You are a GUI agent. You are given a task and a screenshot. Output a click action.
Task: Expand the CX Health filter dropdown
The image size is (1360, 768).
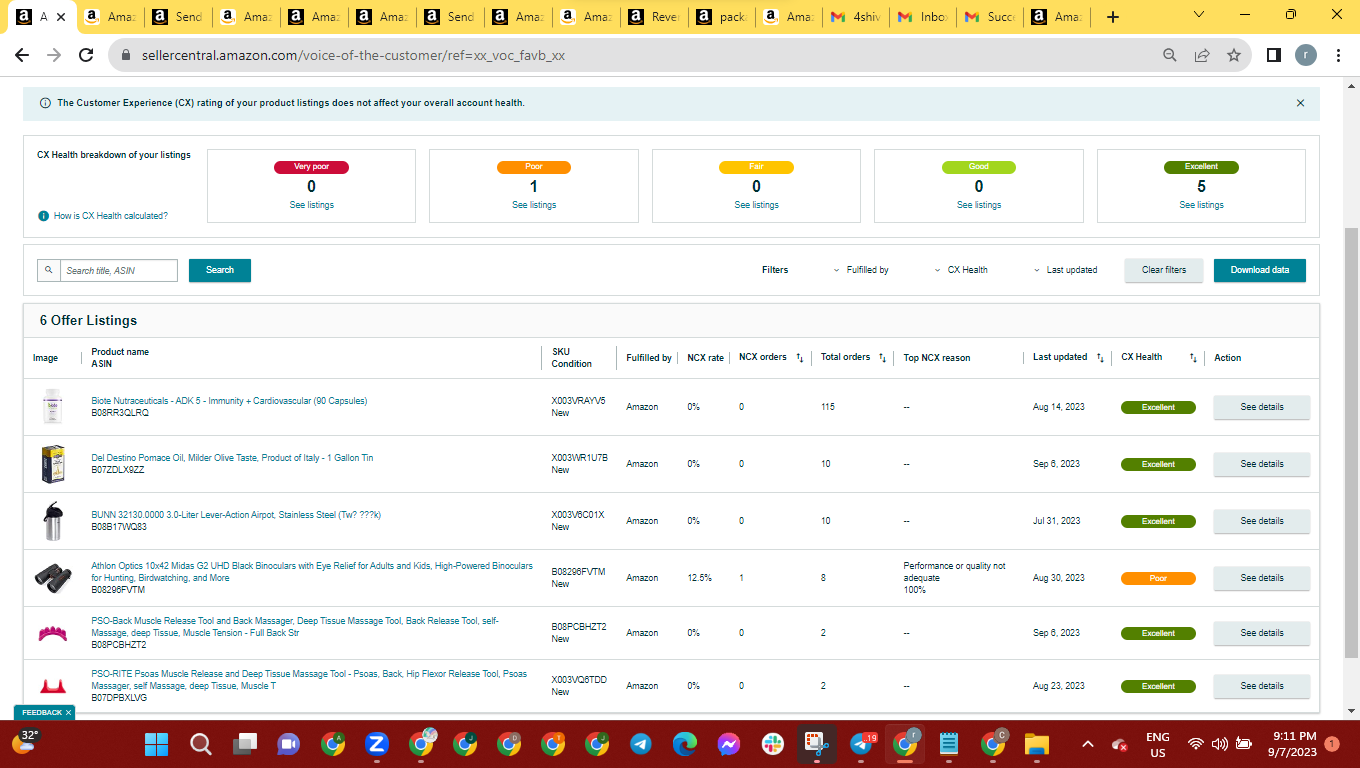[x=961, y=270]
